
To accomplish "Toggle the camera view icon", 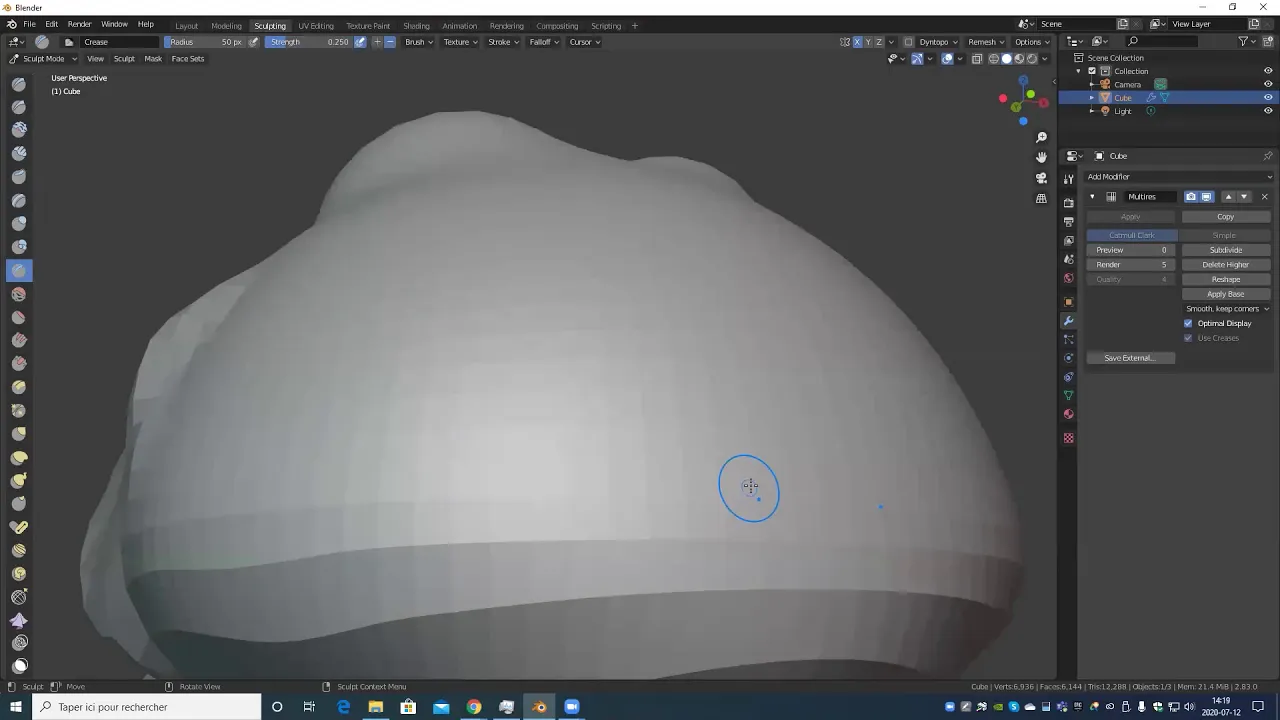I will tap(1041, 178).
